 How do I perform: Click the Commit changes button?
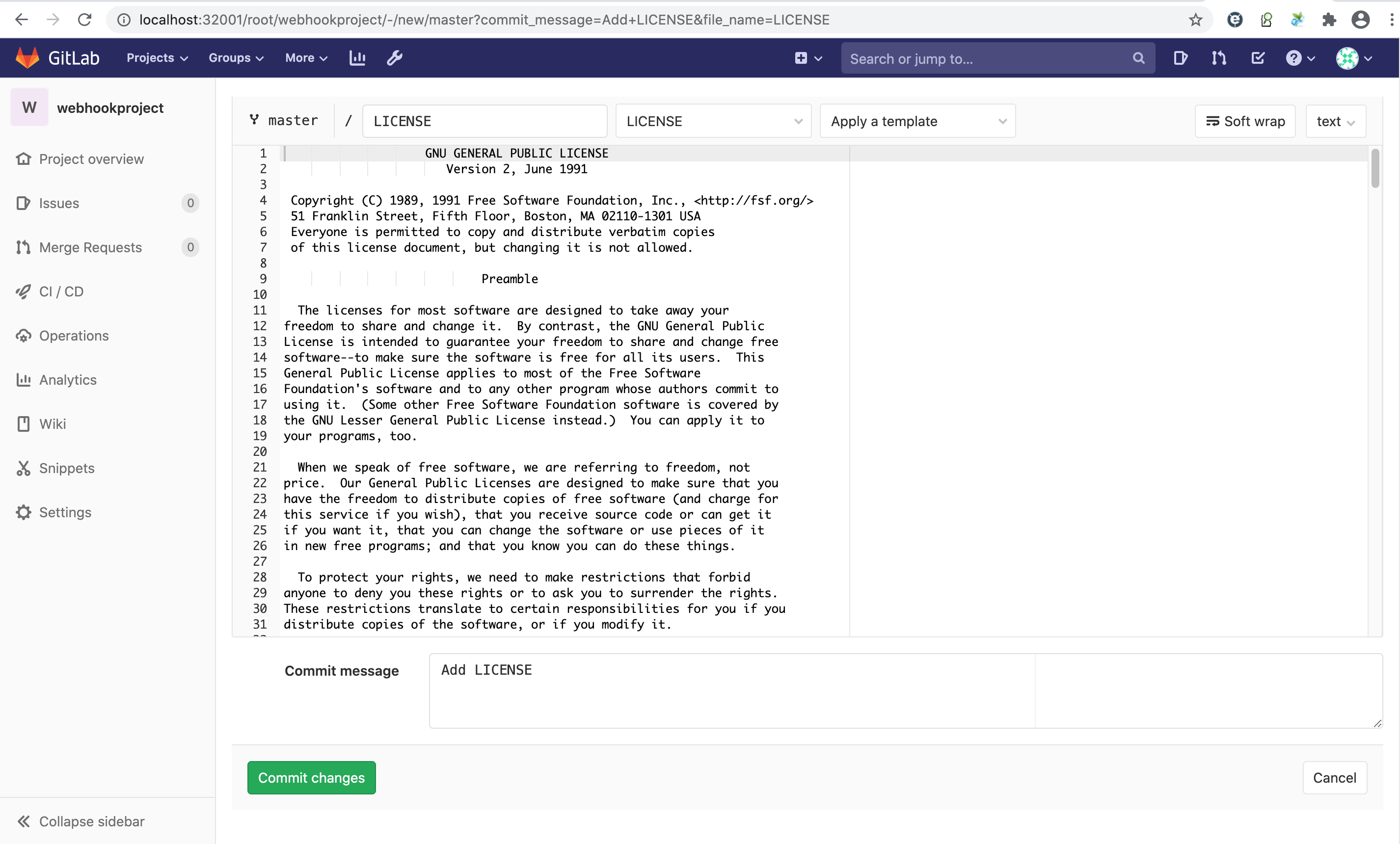pyautogui.click(x=311, y=778)
